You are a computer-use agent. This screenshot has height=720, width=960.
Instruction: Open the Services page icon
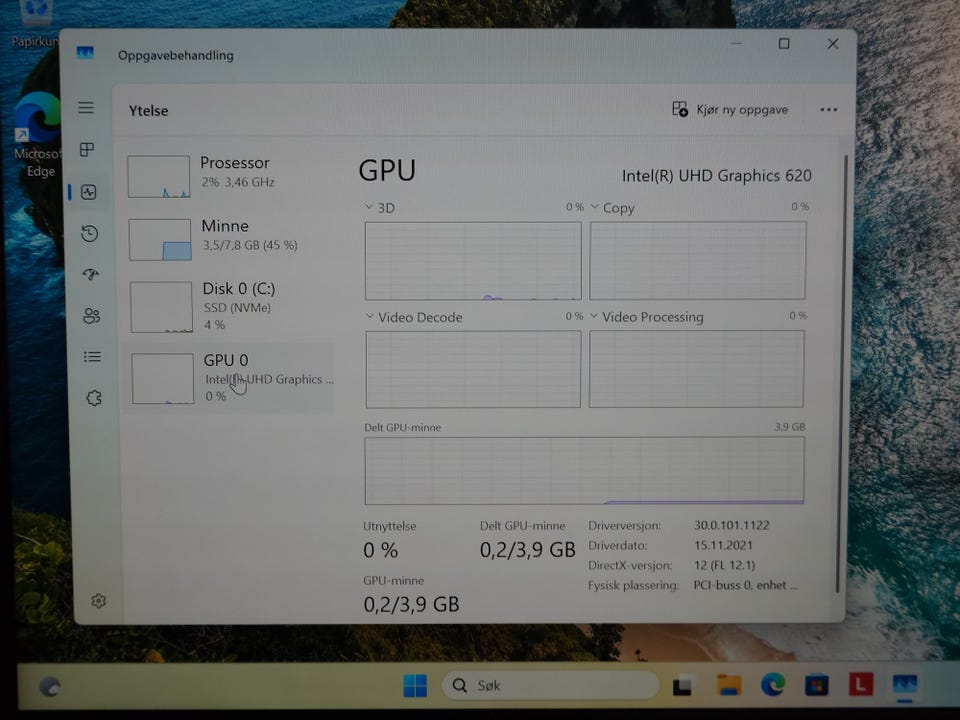pos(94,398)
